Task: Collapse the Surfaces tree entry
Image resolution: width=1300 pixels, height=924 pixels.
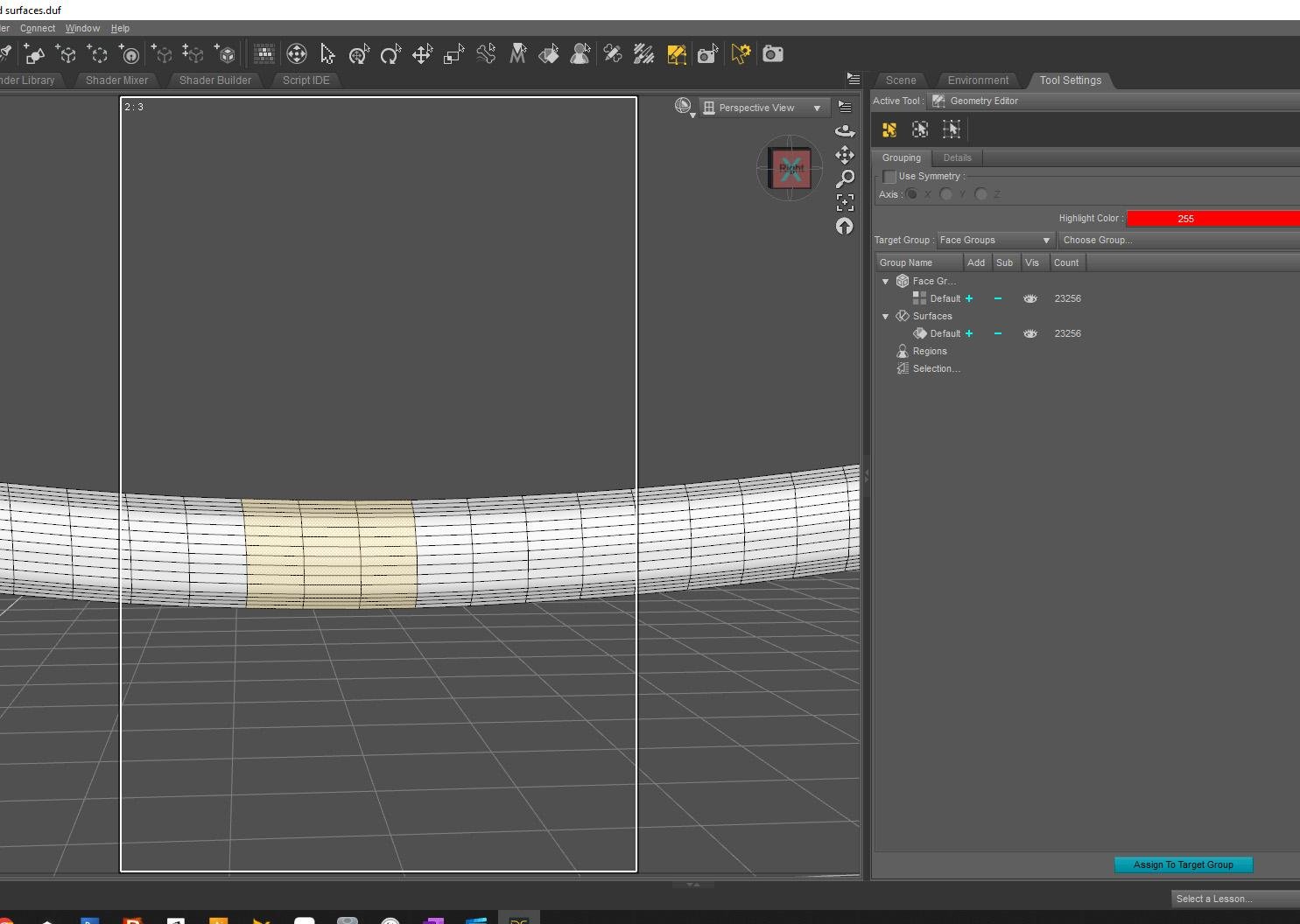Action: (885, 316)
